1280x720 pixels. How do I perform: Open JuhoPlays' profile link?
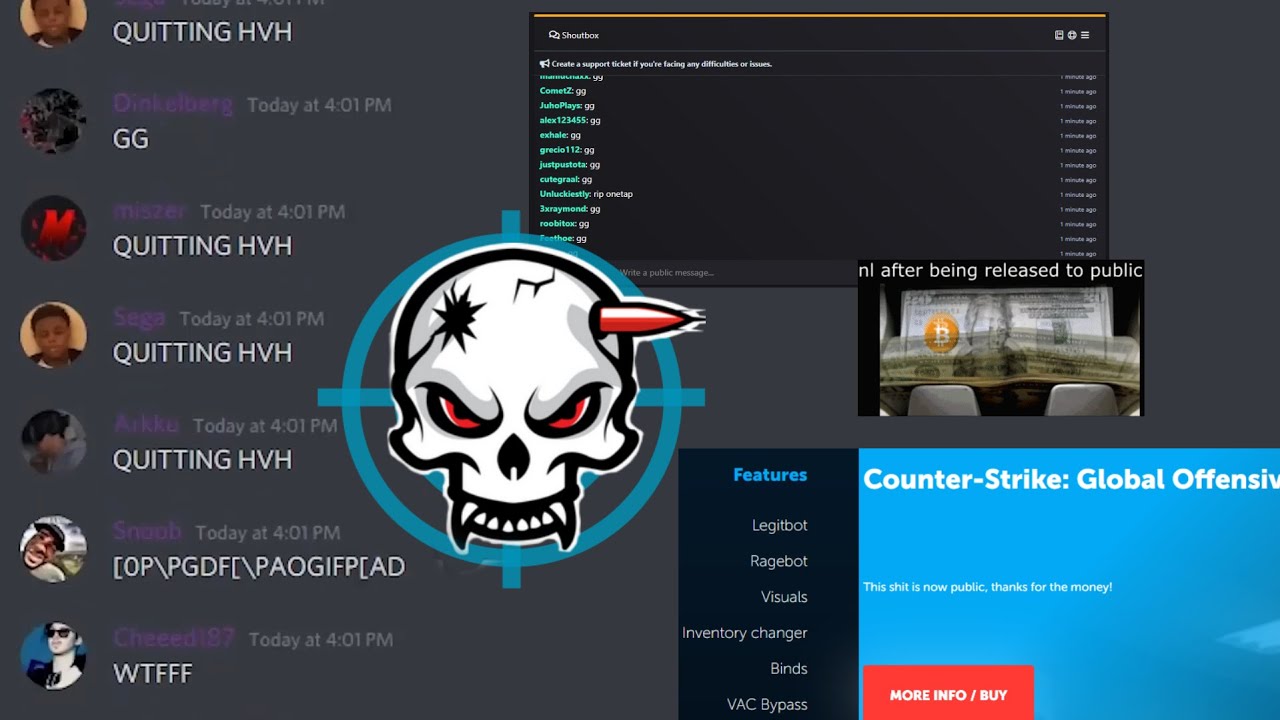click(560, 106)
